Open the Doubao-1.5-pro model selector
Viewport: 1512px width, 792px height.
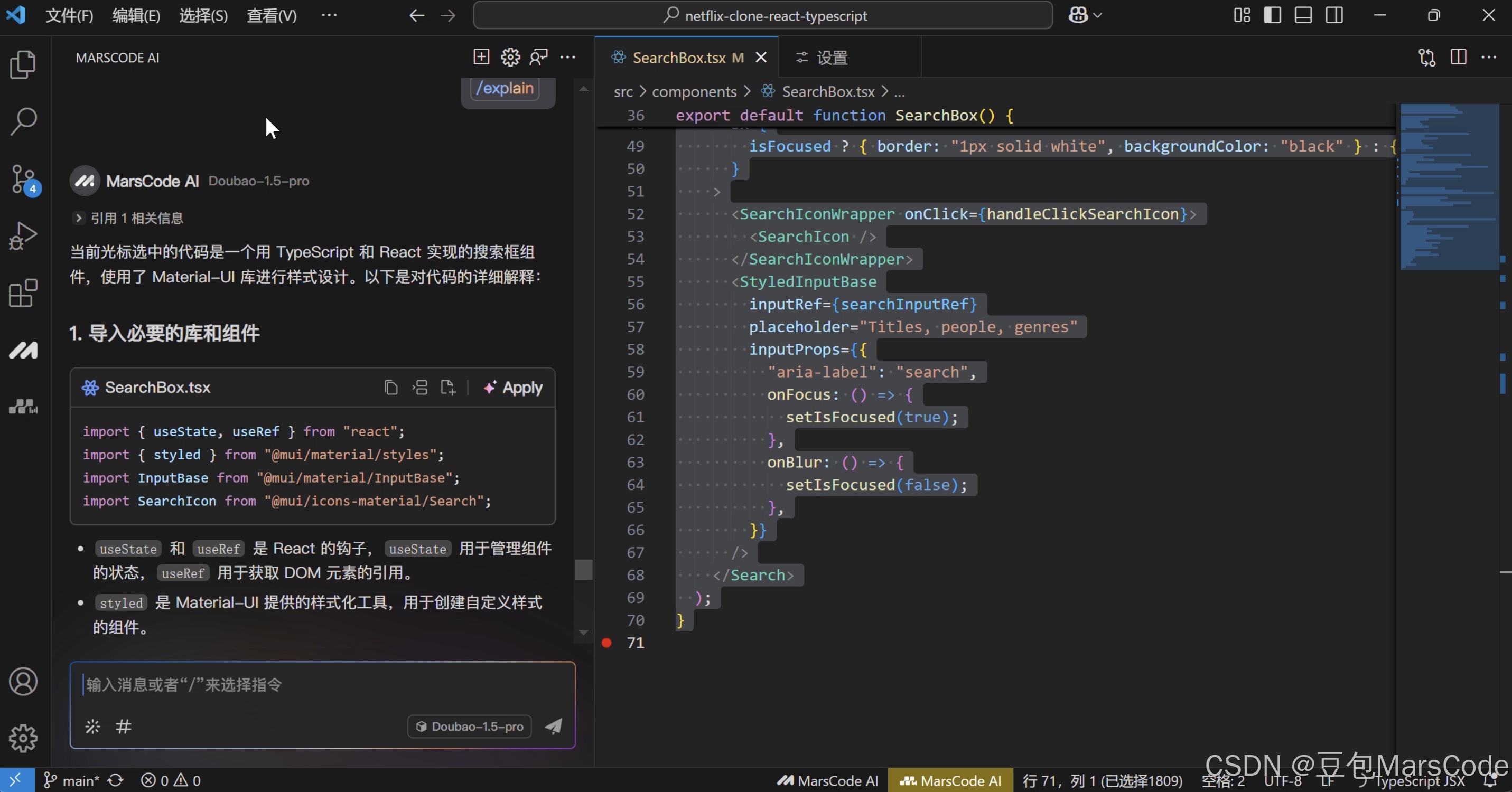pyautogui.click(x=470, y=727)
